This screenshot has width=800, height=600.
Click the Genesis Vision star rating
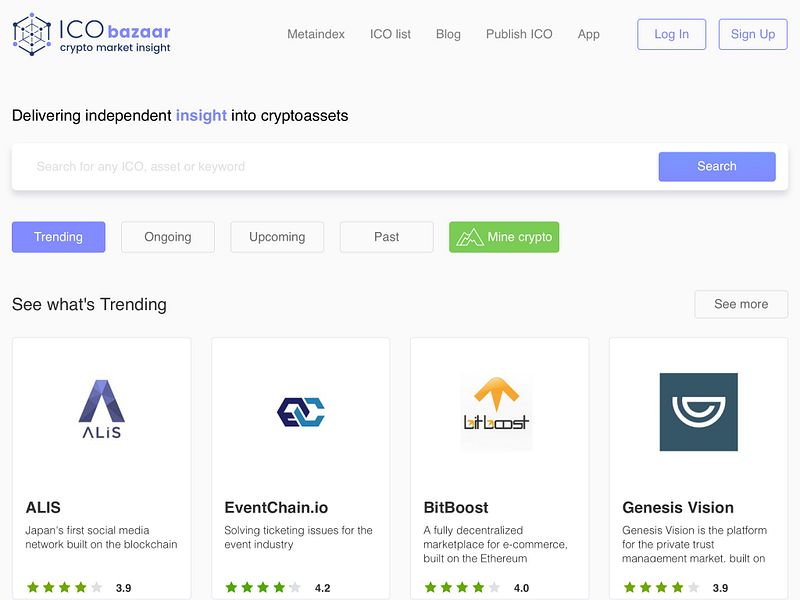(661, 587)
